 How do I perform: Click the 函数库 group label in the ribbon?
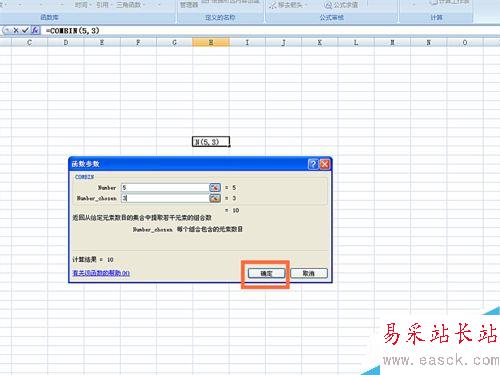coord(49,17)
